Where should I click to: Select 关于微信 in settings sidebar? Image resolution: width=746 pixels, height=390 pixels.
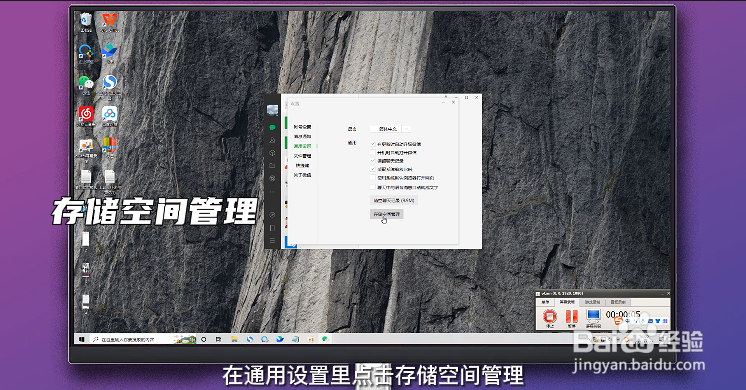pyautogui.click(x=302, y=175)
